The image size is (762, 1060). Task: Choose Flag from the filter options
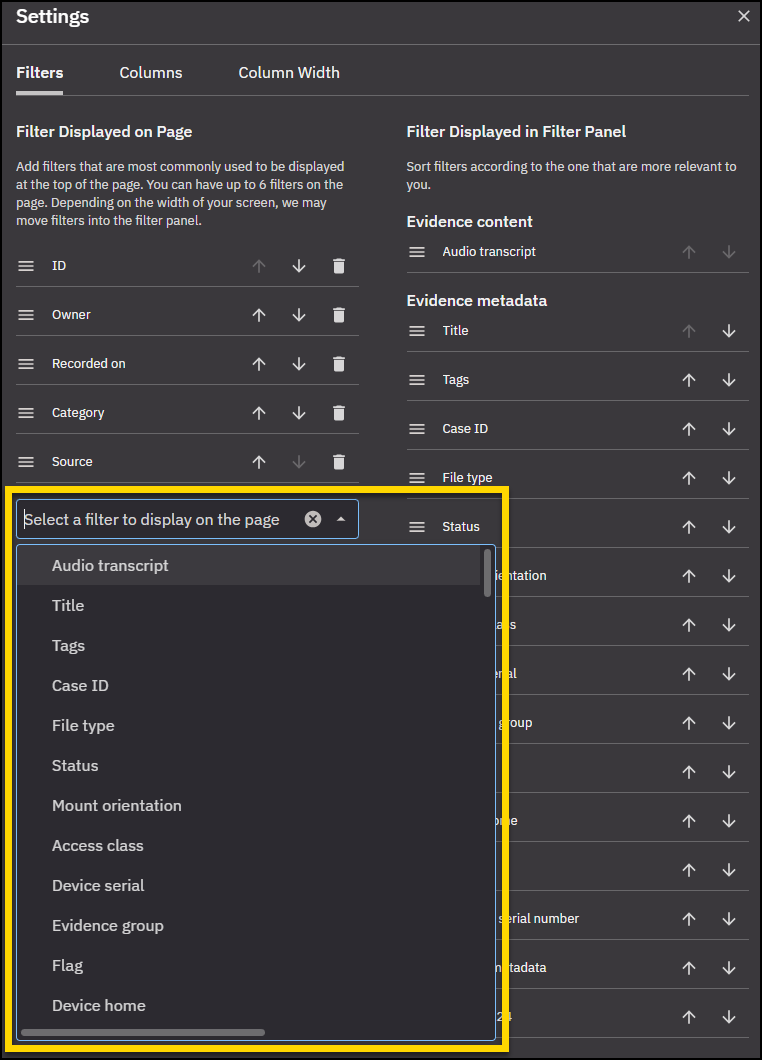pos(67,965)
